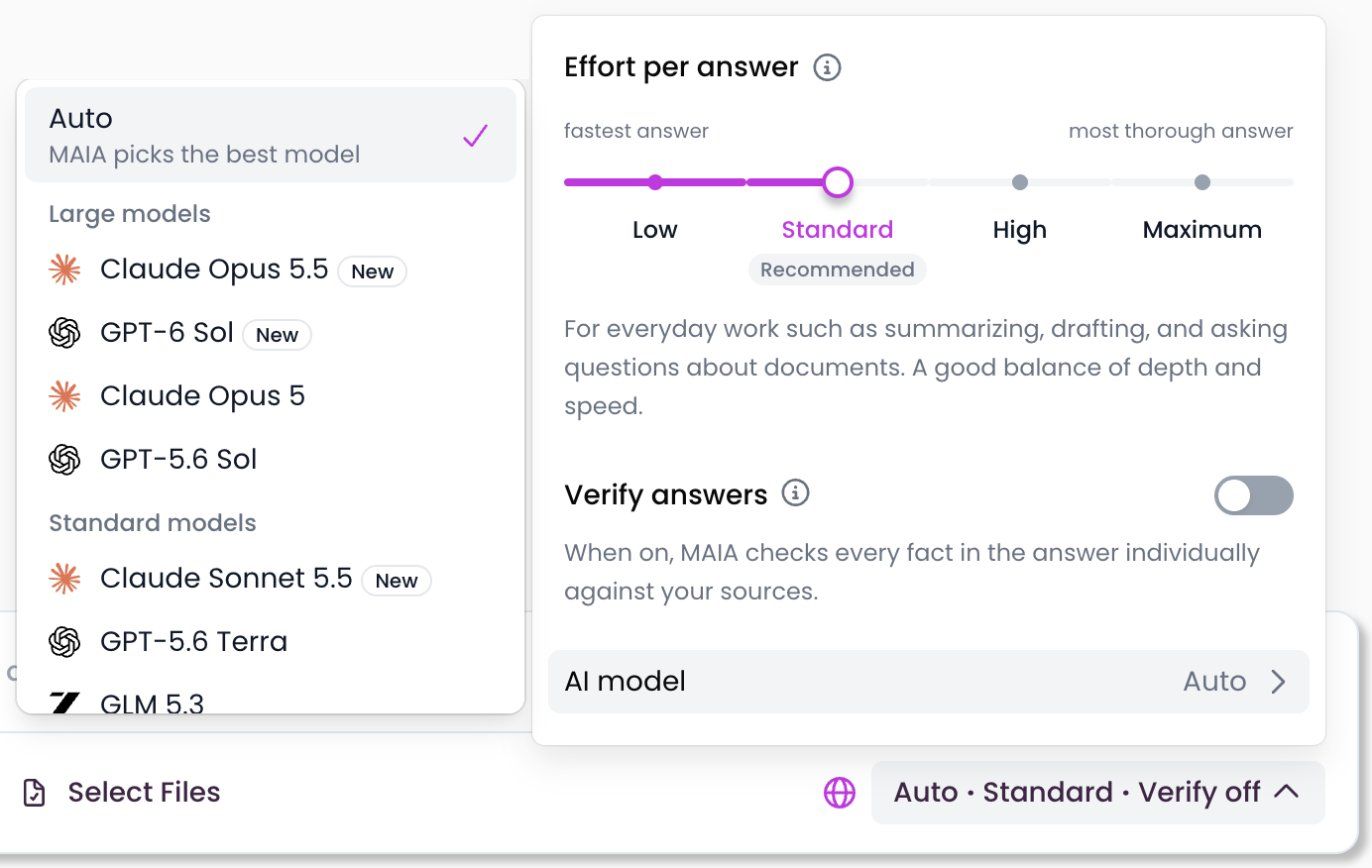The width and height of the screenshot is (1372, 868).
Task: Click the GPT-5.6 Sol logo icon
Action: pyautogui.click(x=65, y=459)
